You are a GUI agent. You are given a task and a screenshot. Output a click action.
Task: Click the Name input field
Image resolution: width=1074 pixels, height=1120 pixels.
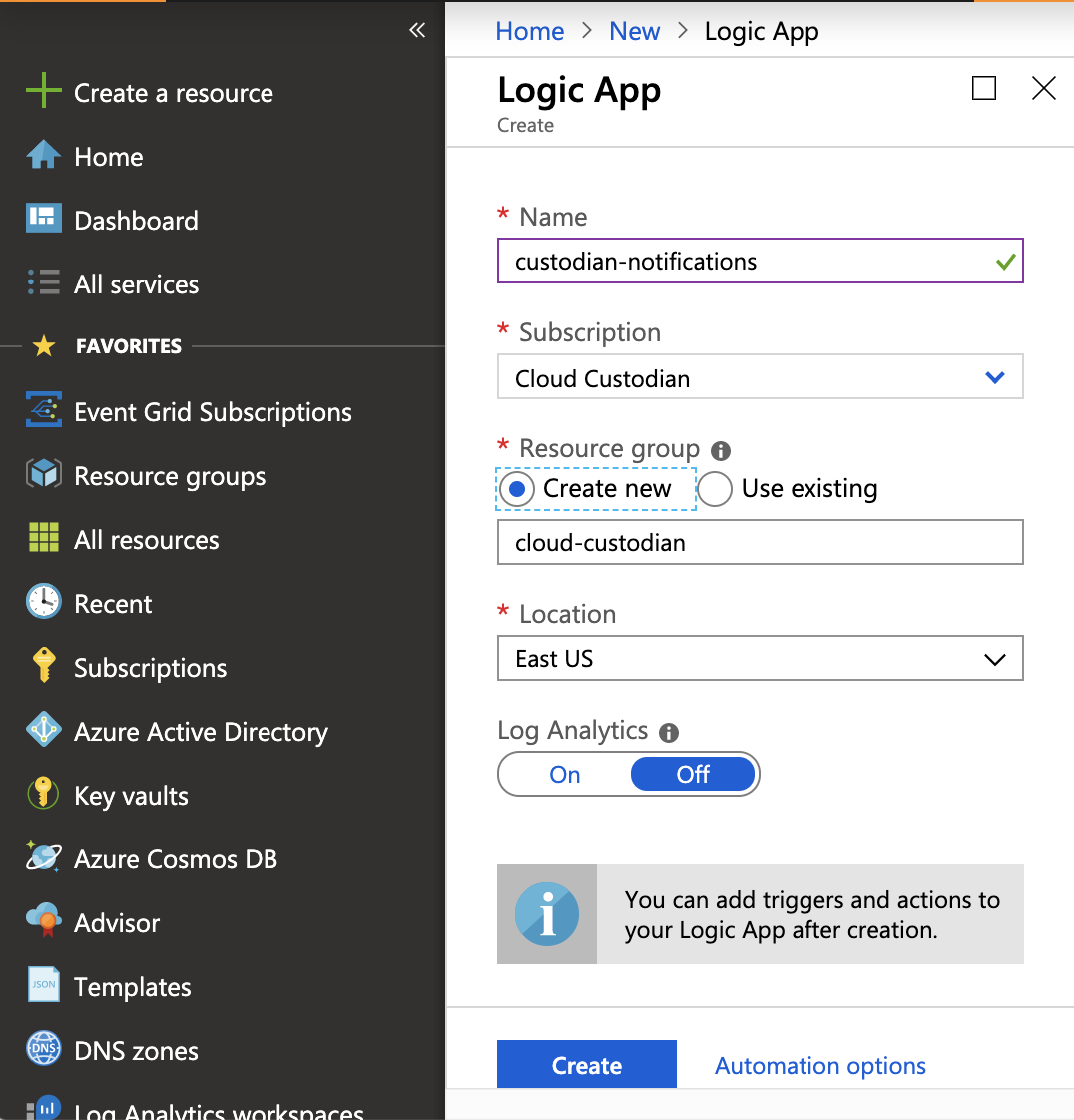(x=760, y=261)
